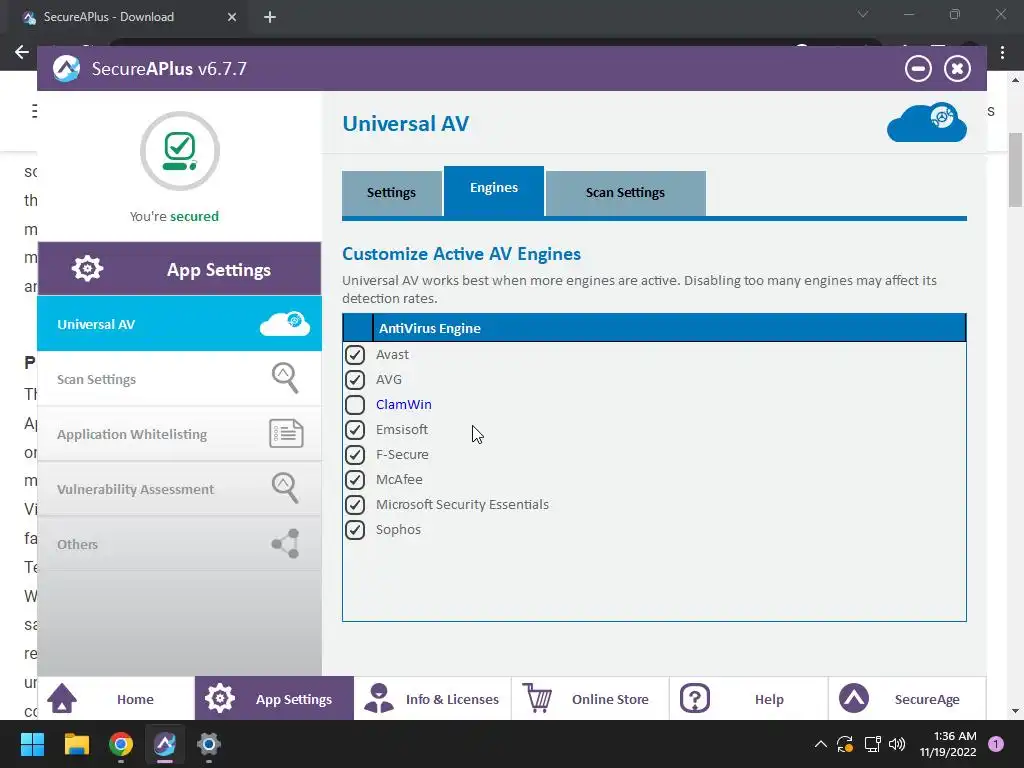Viewport: 1024px width, 768px height.
Task: Go to the Home label in the bottom bar
Action: pyautogui.click(x=135, y=699)
